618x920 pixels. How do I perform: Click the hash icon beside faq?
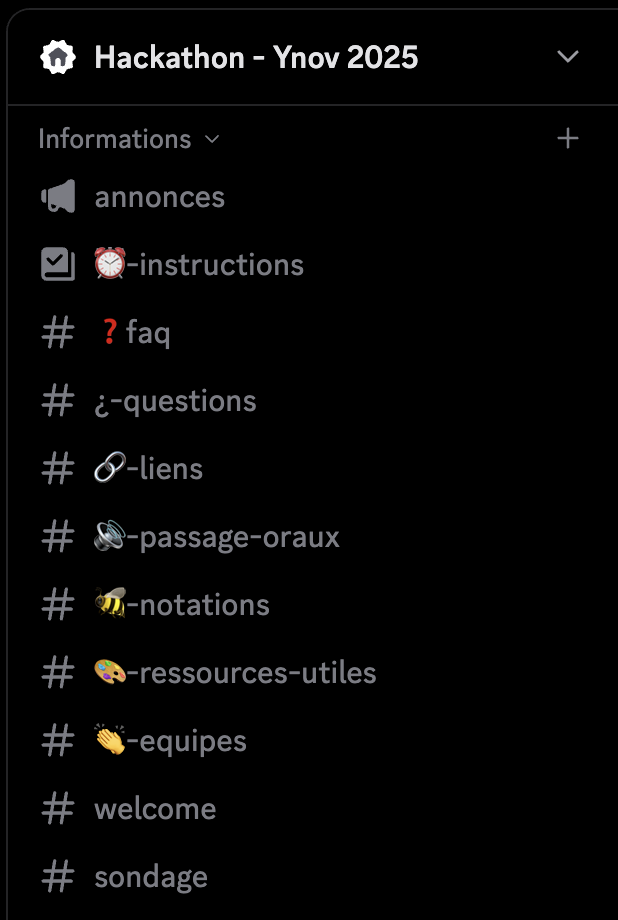(58, 333)
